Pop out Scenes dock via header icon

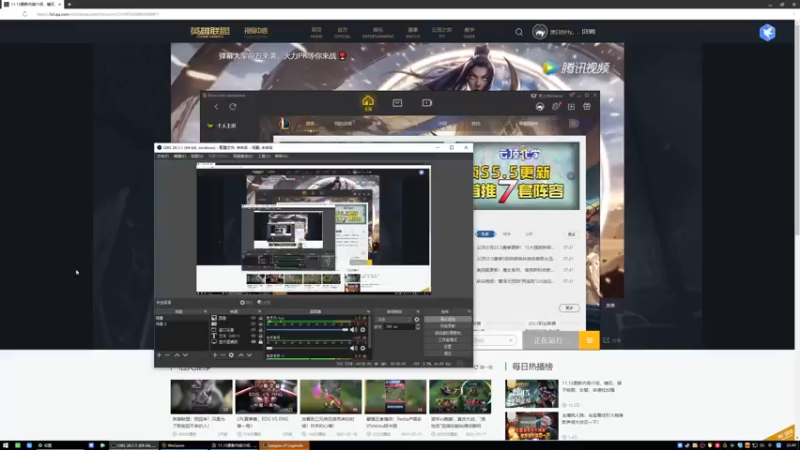click(205, 311)
